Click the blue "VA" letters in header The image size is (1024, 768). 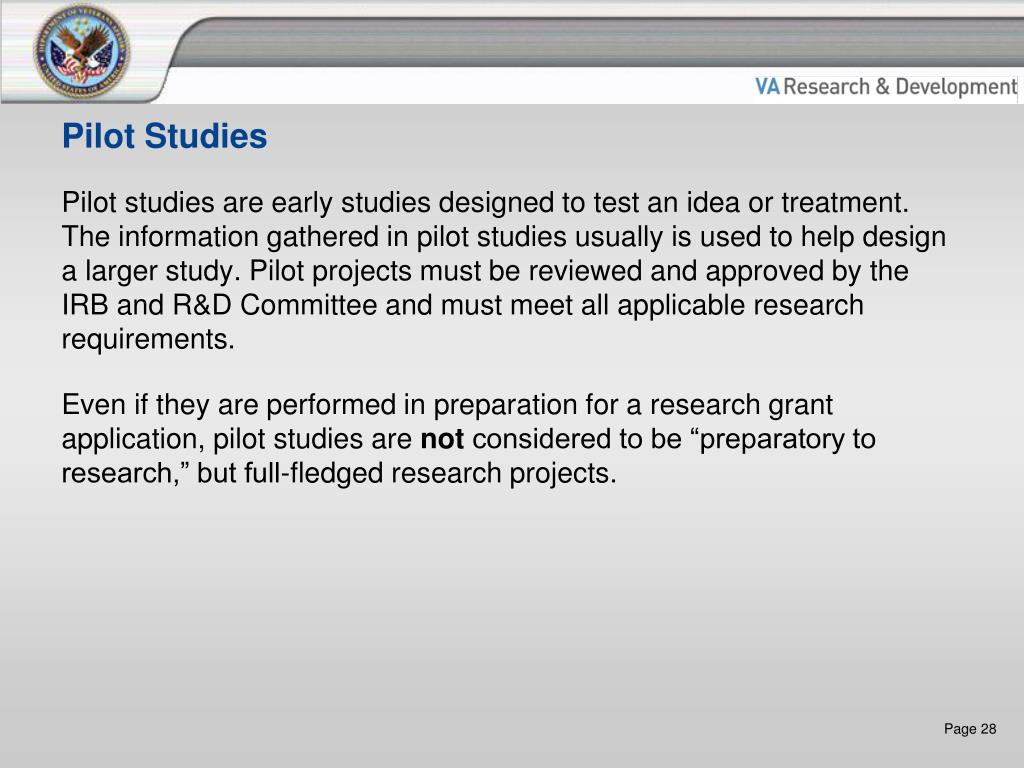tap(767, 86)
